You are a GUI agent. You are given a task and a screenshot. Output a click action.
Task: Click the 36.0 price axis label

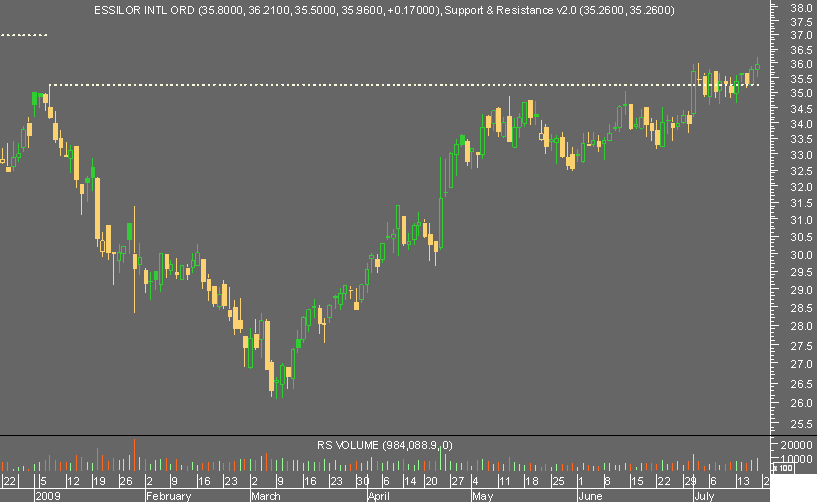801,64
